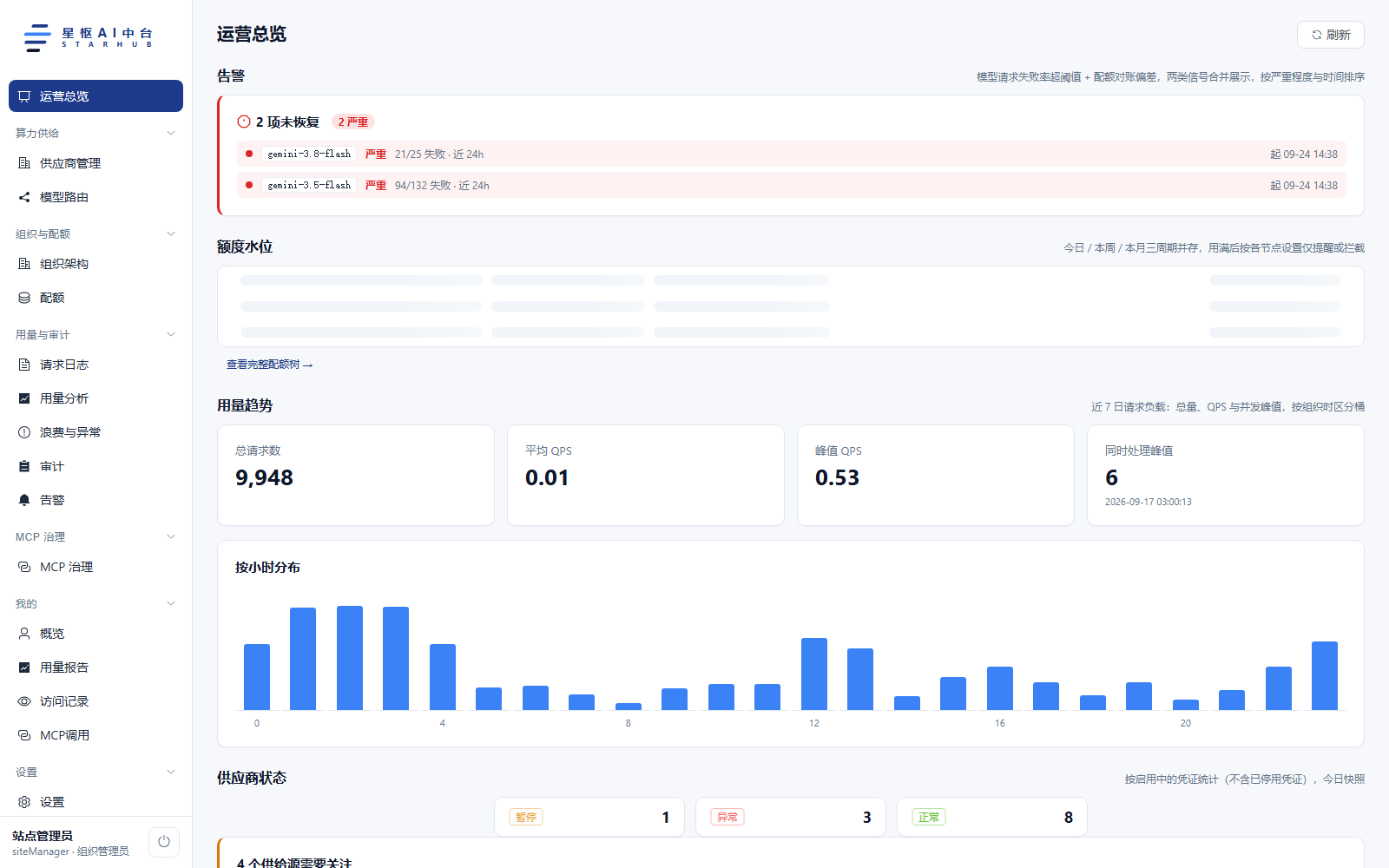
Task: Open the 用量报告 menu label
Action: tap(64, 667)
